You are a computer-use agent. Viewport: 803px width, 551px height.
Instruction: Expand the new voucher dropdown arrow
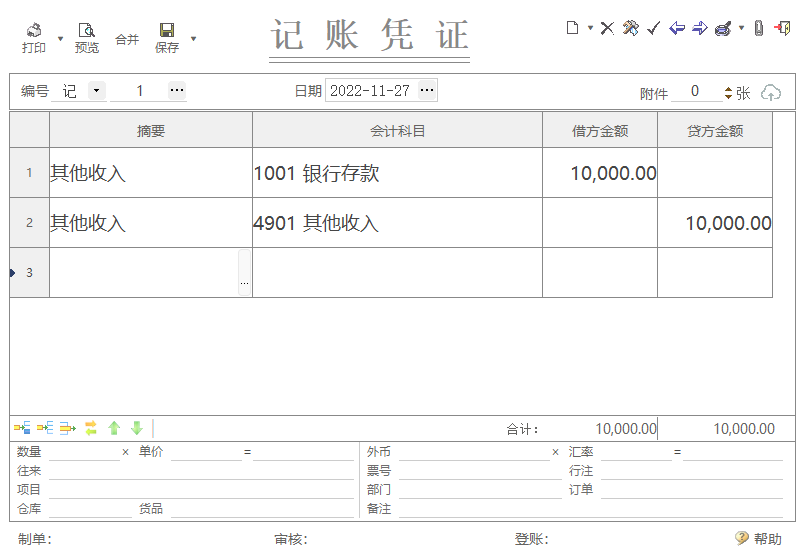point(590,28)
